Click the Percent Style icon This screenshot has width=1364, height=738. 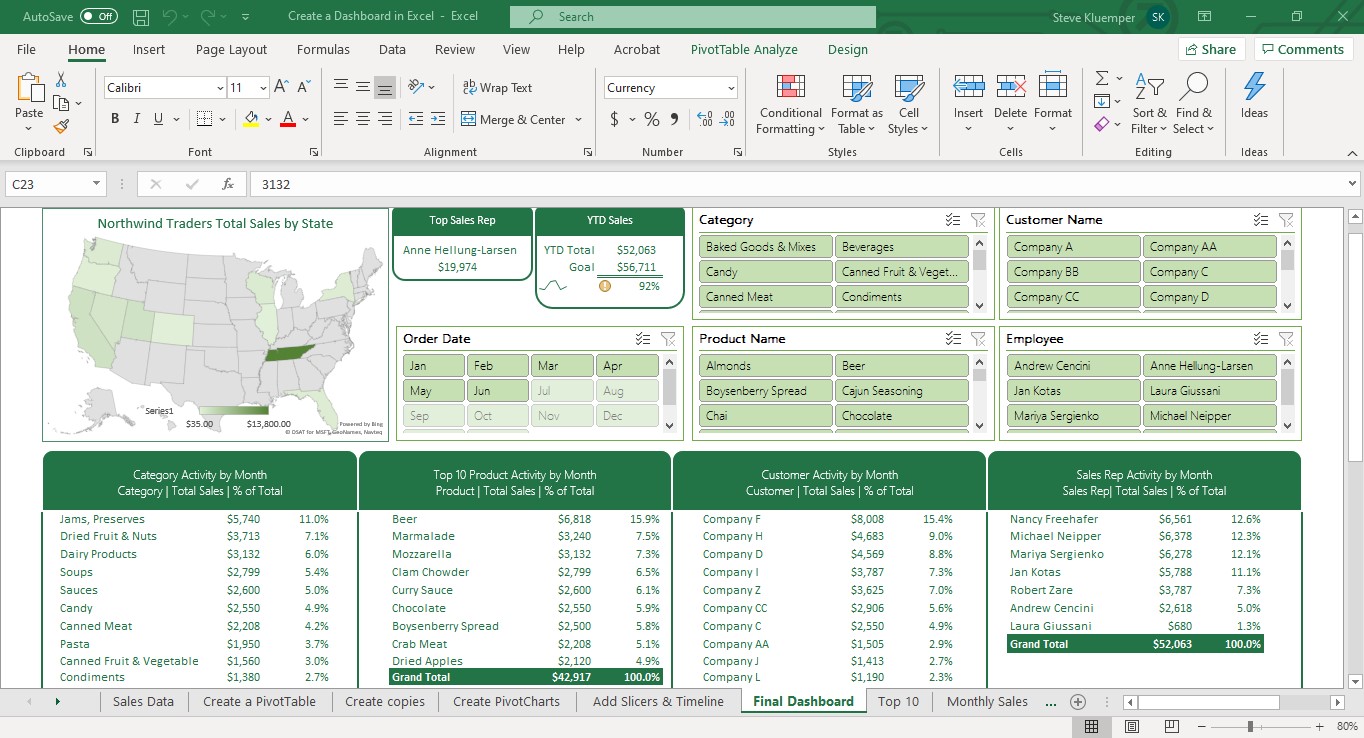coord(652,119)
